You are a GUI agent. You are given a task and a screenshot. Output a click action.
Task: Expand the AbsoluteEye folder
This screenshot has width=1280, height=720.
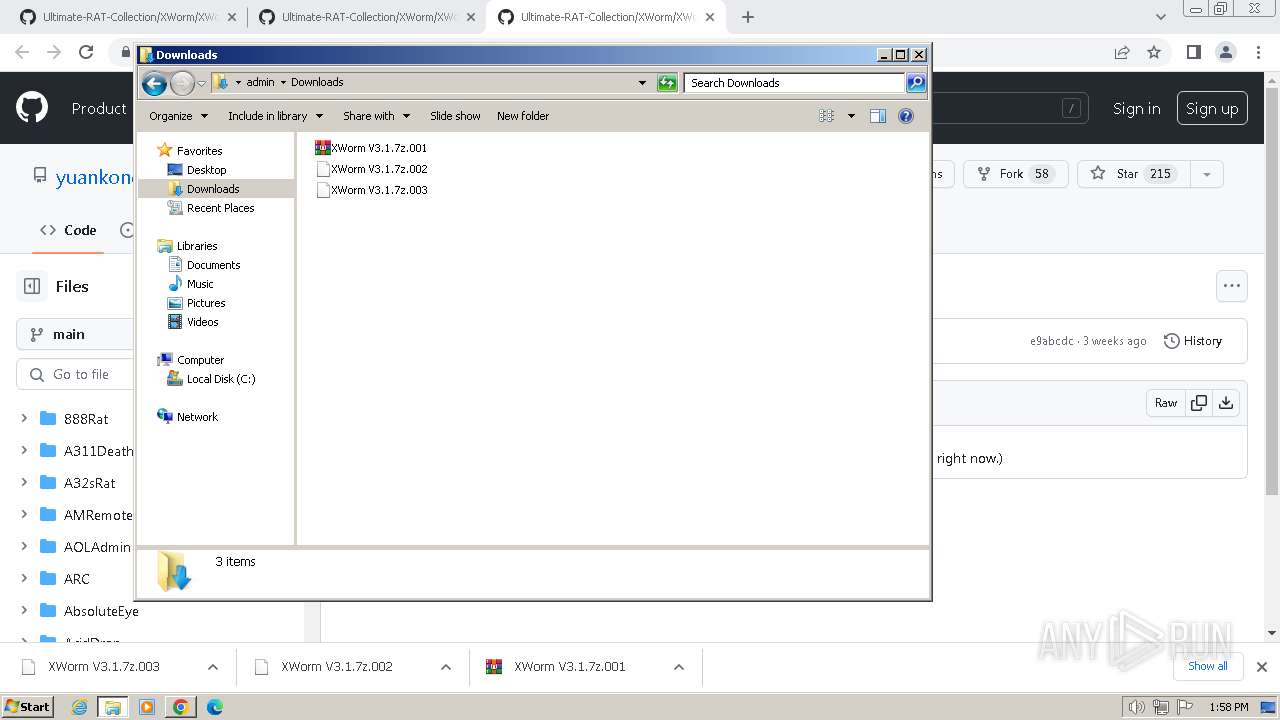pos(24,611)
